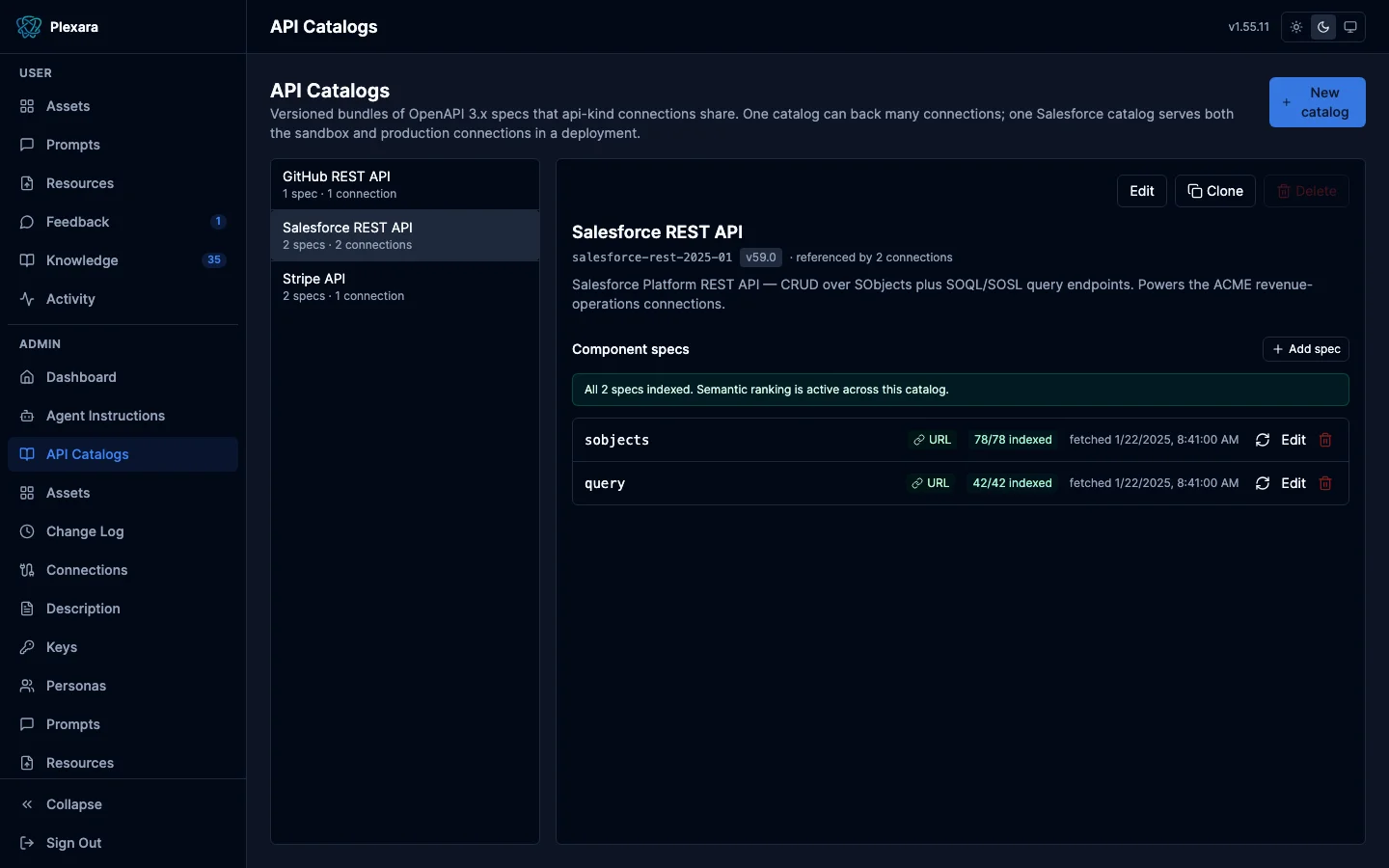Open Keys page in sidebar
The width and height of the screenshot is (1389, 868).
[x=123, y=647]
